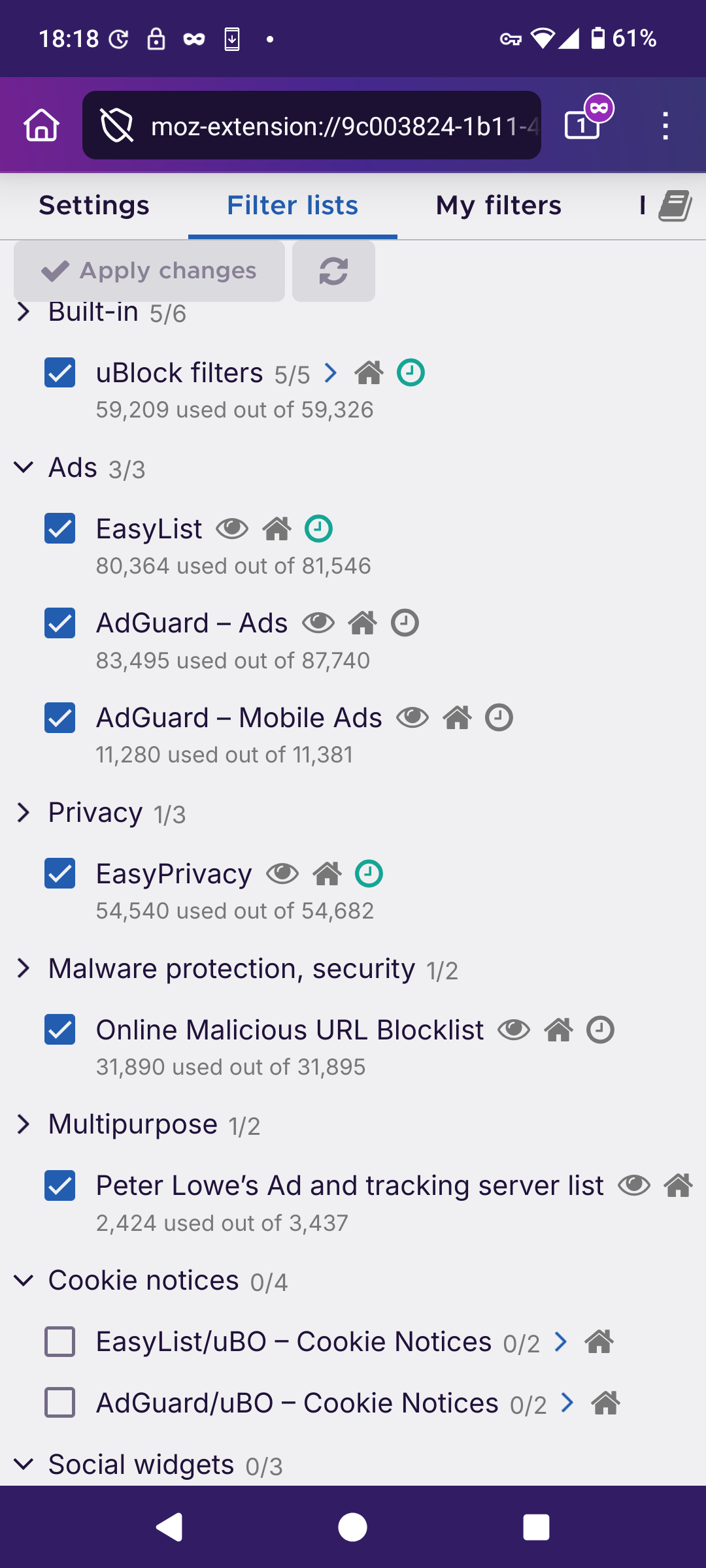Open the tabs counter button

[582, 124]
